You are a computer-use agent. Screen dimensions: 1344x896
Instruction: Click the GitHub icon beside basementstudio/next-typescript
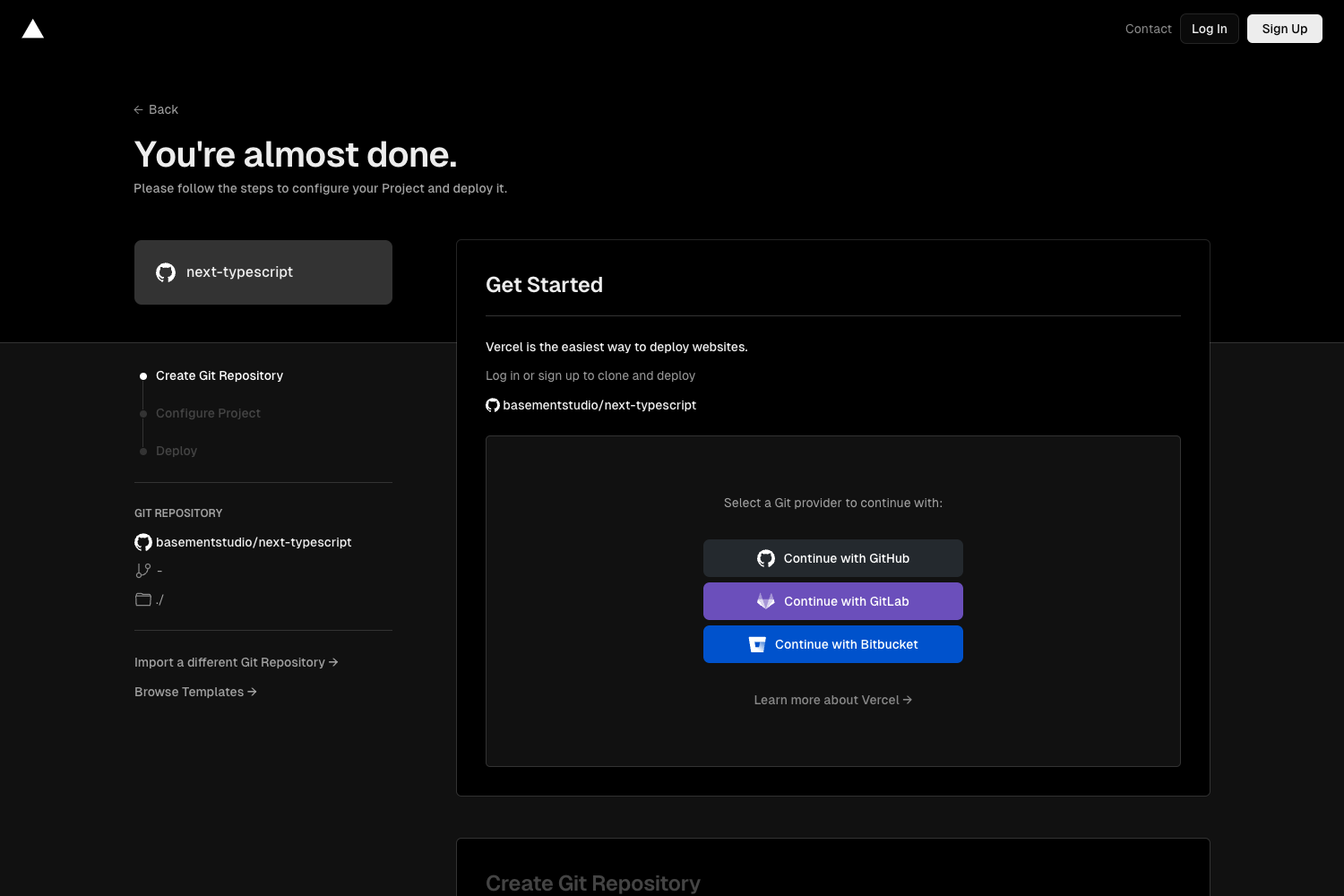pyautogui.click(x=142, y=542)
